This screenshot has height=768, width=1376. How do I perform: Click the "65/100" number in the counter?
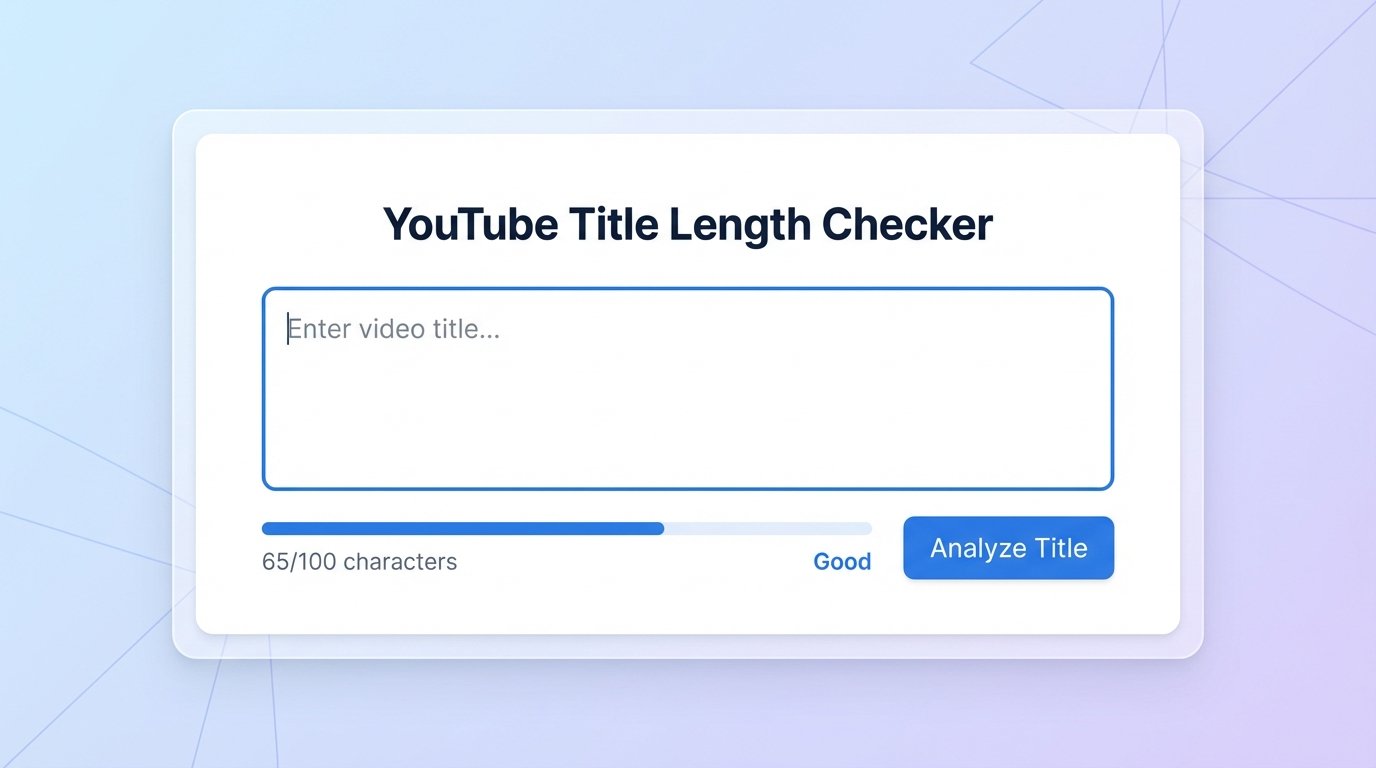[299, 562]
